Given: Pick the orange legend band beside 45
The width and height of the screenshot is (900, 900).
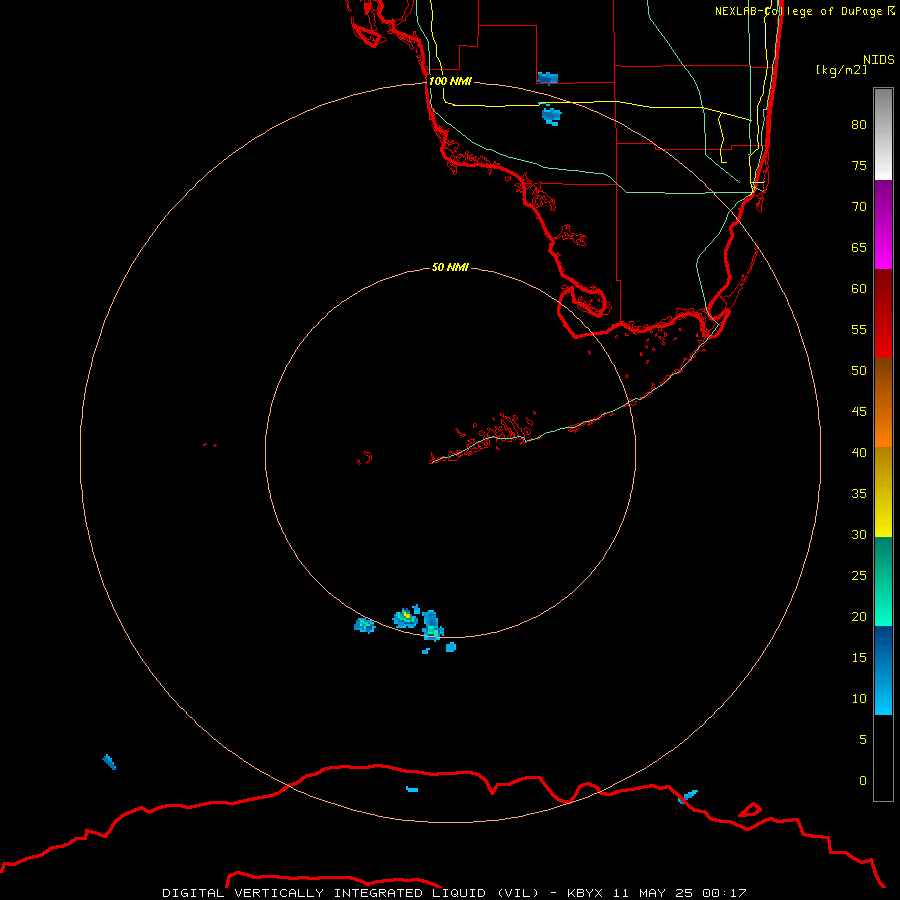Looking at the screenshot, I should (883, 425).
